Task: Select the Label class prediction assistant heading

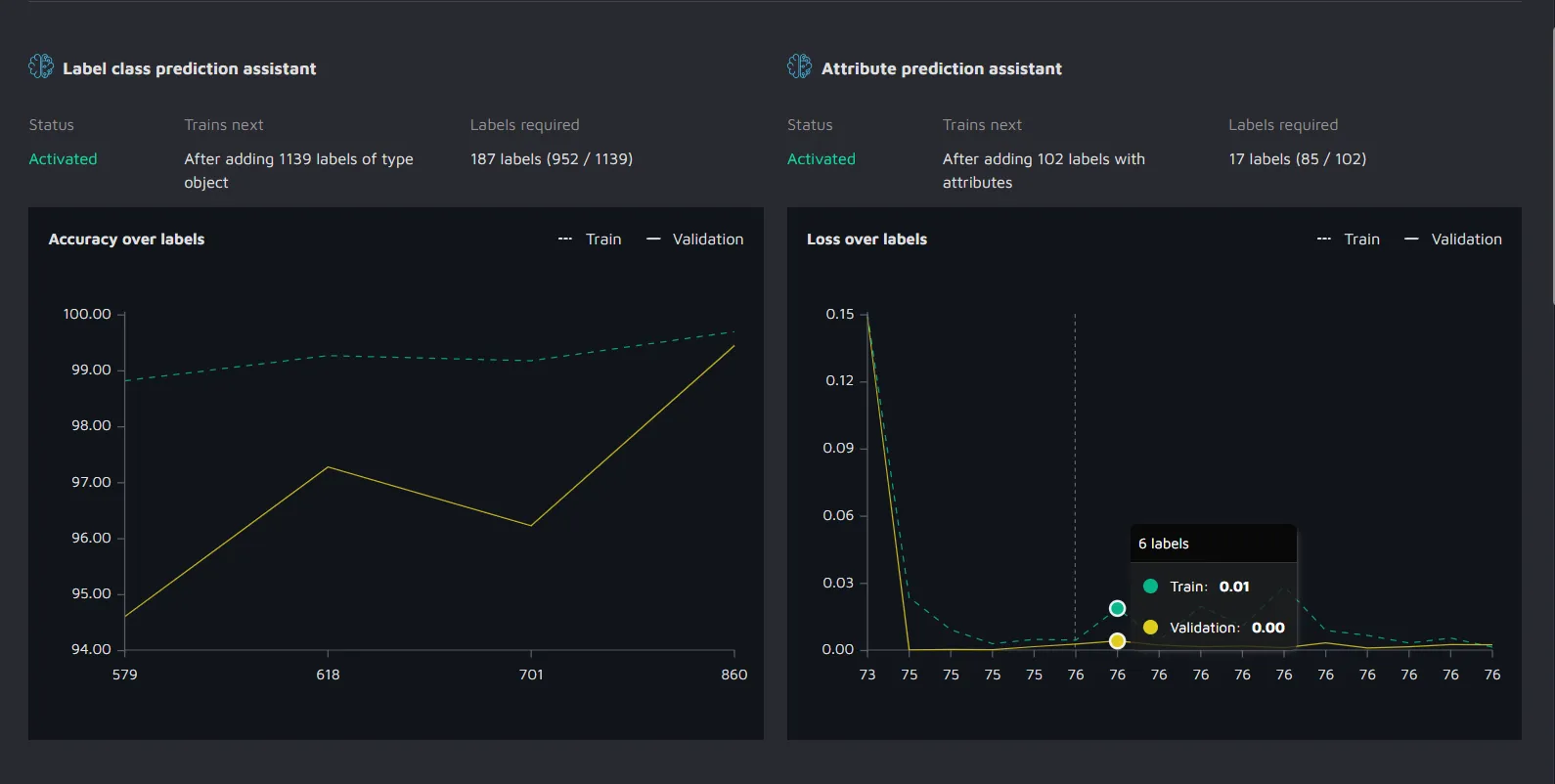Action: (190, 69)
